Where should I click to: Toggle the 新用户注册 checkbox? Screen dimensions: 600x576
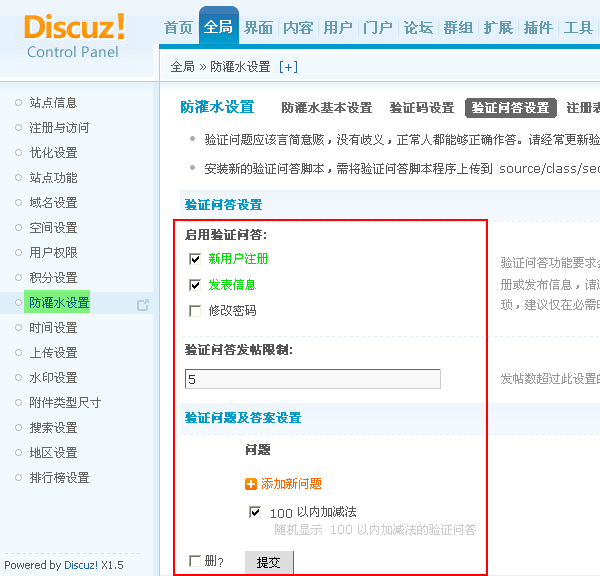(195, 259)
